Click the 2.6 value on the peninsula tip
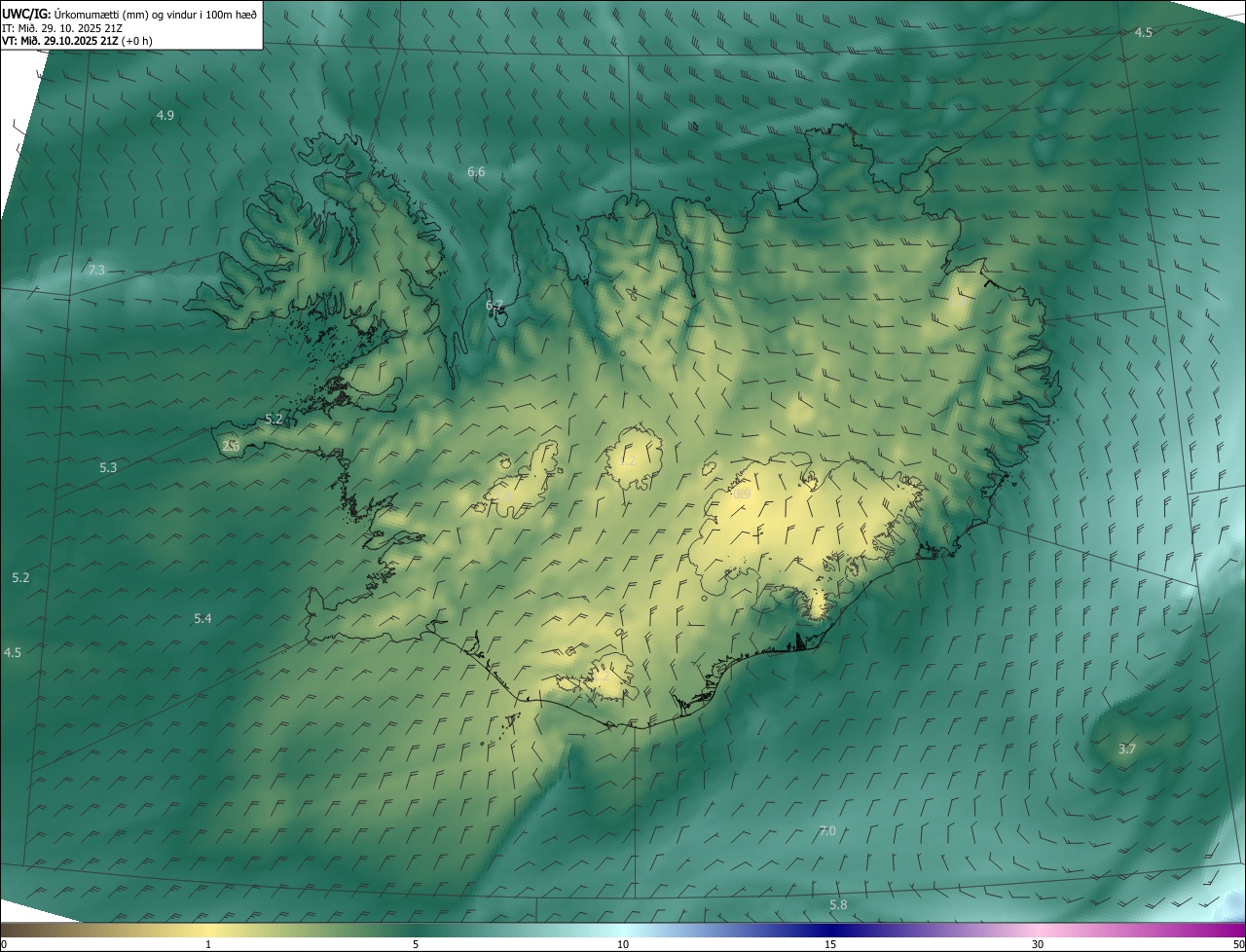 231,446
